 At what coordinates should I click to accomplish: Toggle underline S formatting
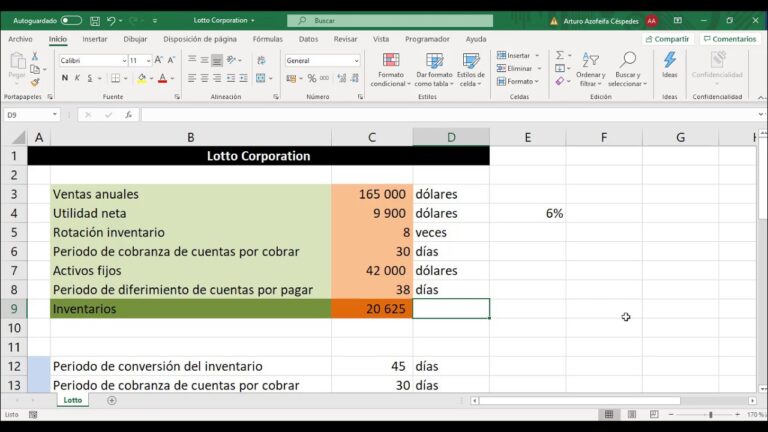(x=90, y=78)
